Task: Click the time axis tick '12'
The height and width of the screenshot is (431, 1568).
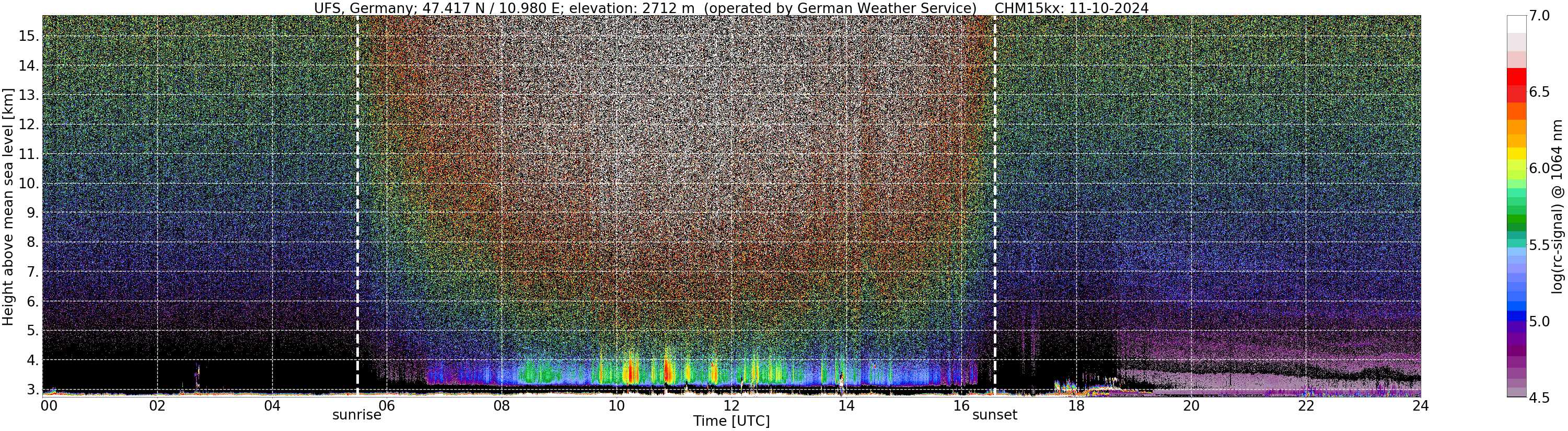Action: [x=731, y=405]
